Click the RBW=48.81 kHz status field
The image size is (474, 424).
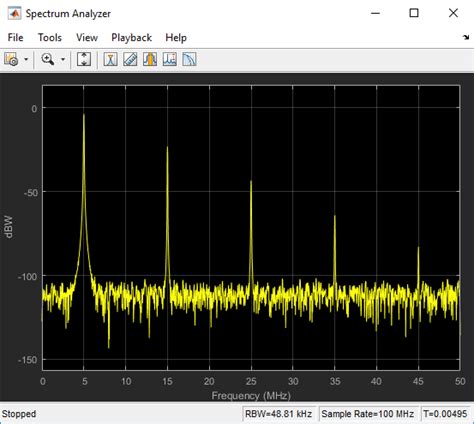278,414
